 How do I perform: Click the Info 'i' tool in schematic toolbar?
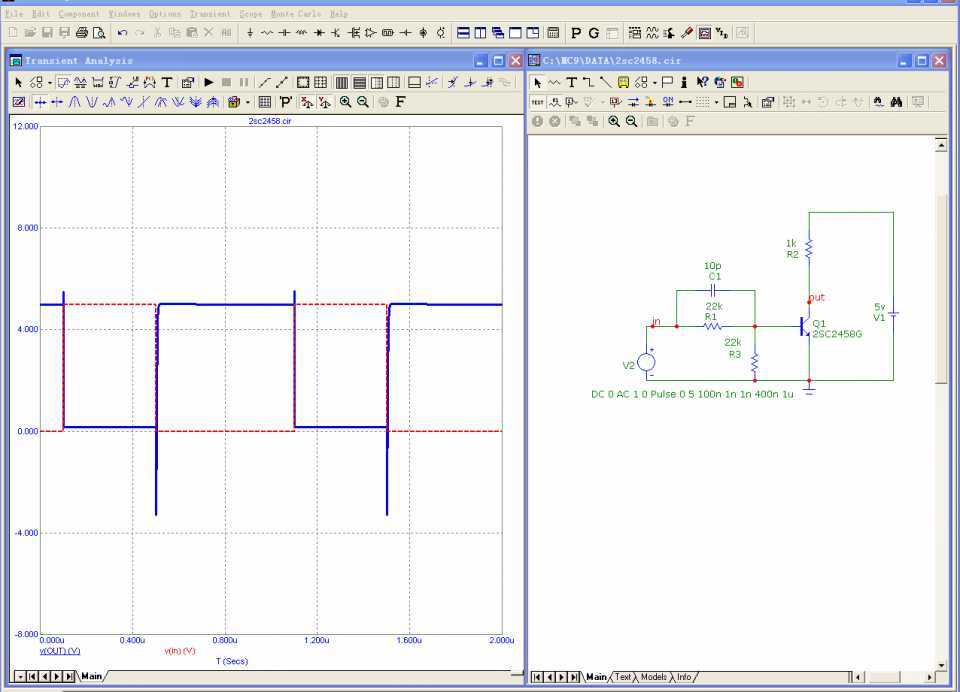click(x=684, y=82)
